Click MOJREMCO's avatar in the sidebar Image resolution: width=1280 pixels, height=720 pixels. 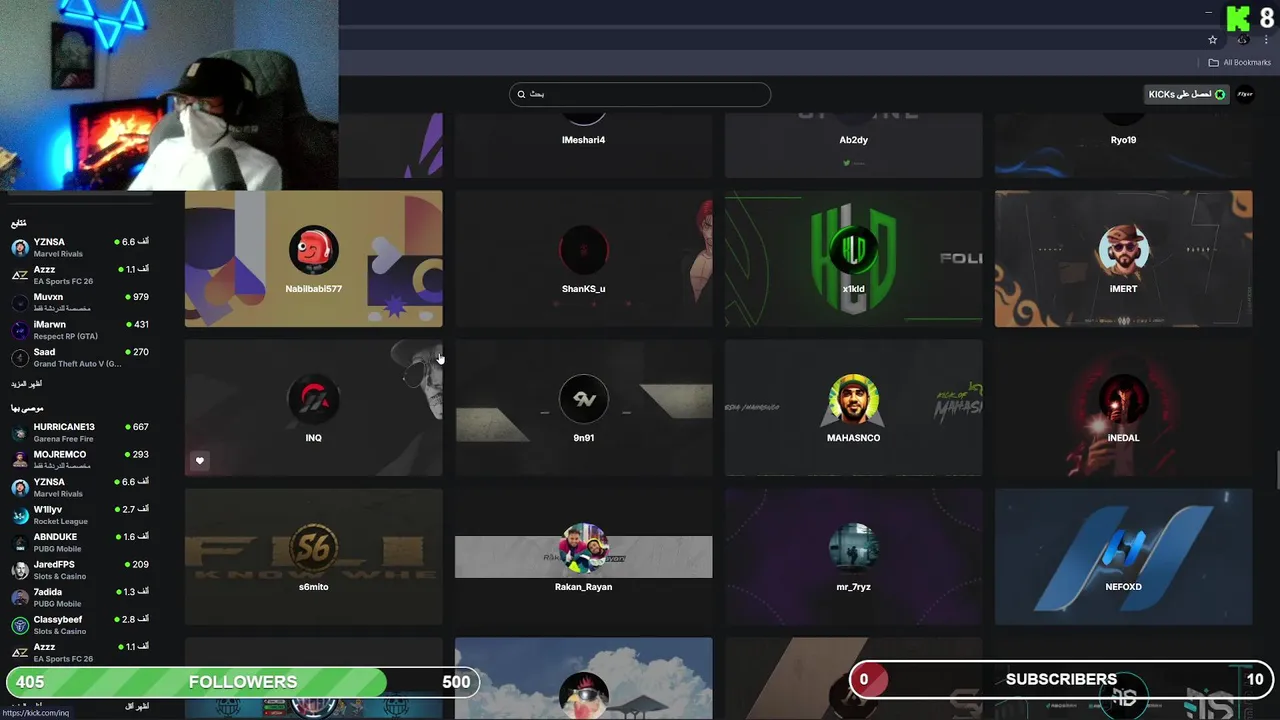[x=20, y=459]
